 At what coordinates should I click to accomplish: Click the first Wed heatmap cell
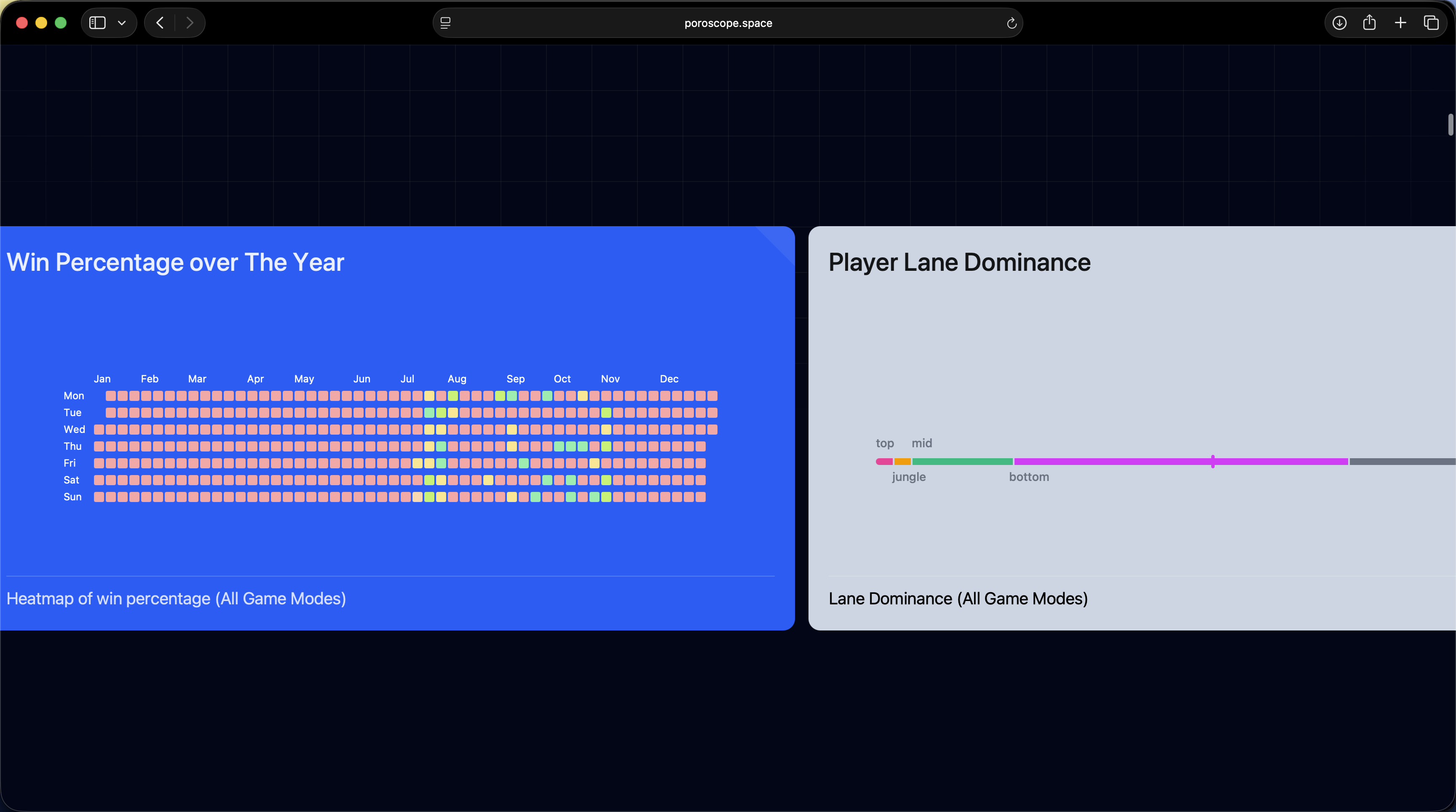[99, 430]
